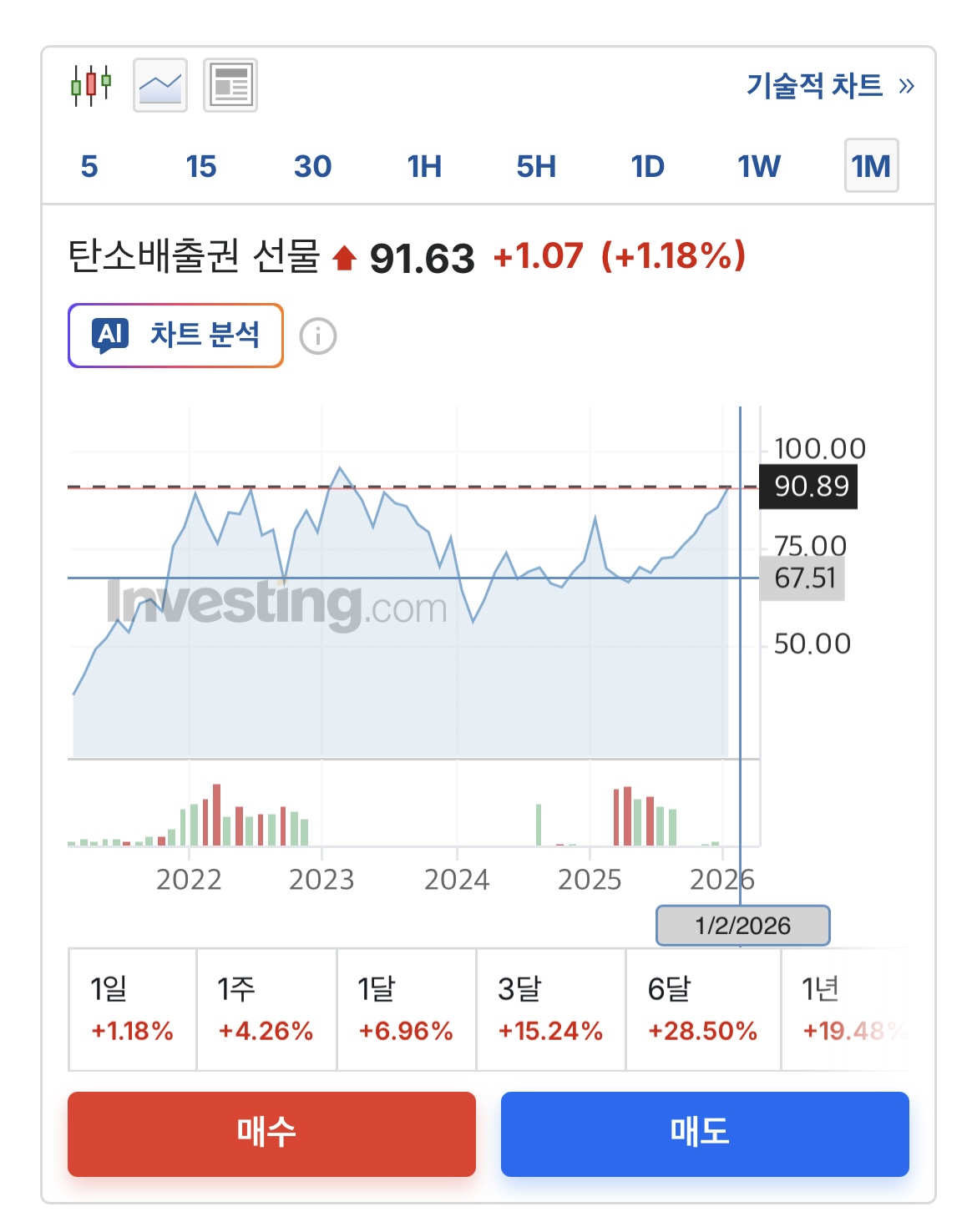This screenshot has height=1232, width=977.
Task: Choose the 5H timeframe
Action: coord(536,166)
